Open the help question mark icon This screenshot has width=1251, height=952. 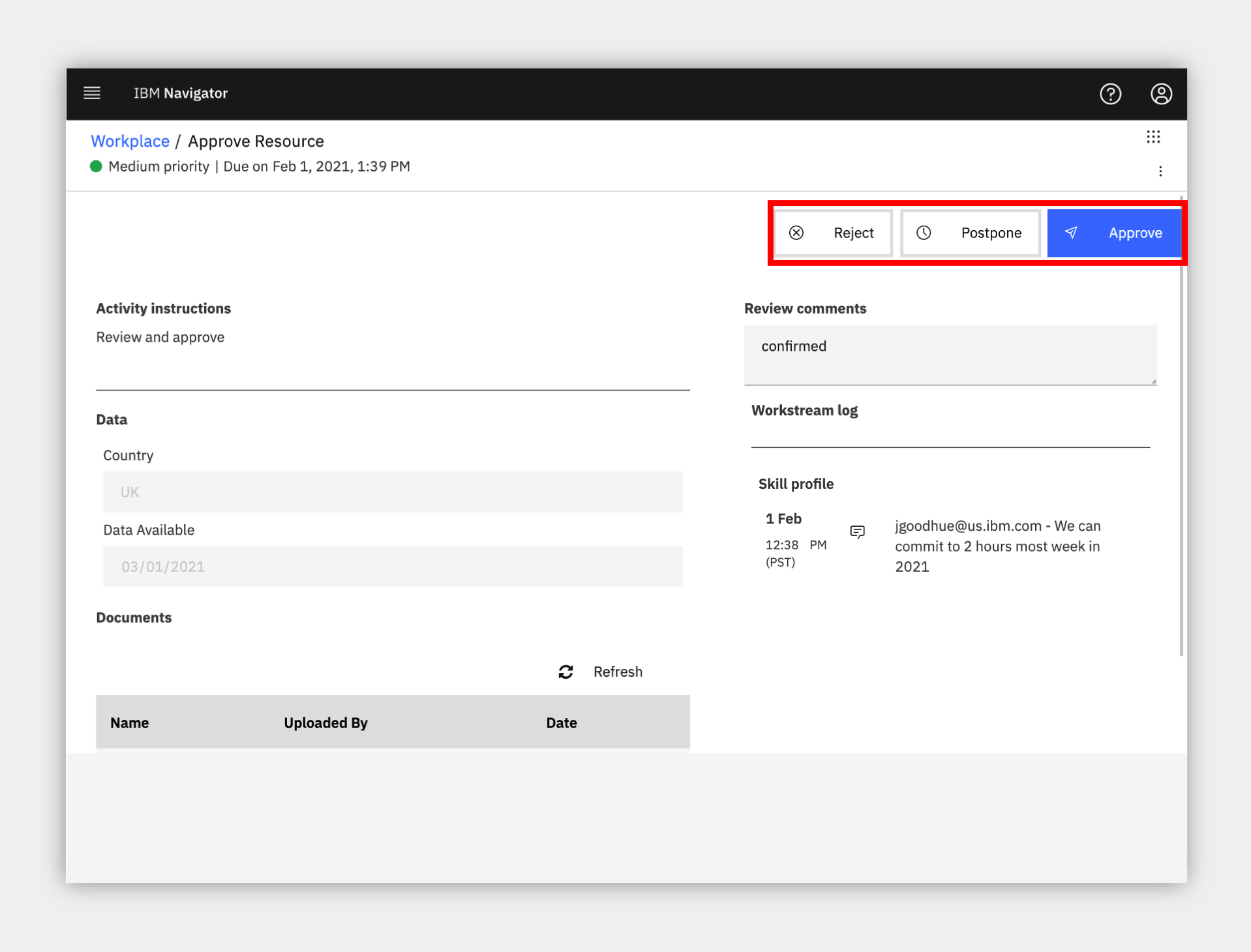[1110, 94]
